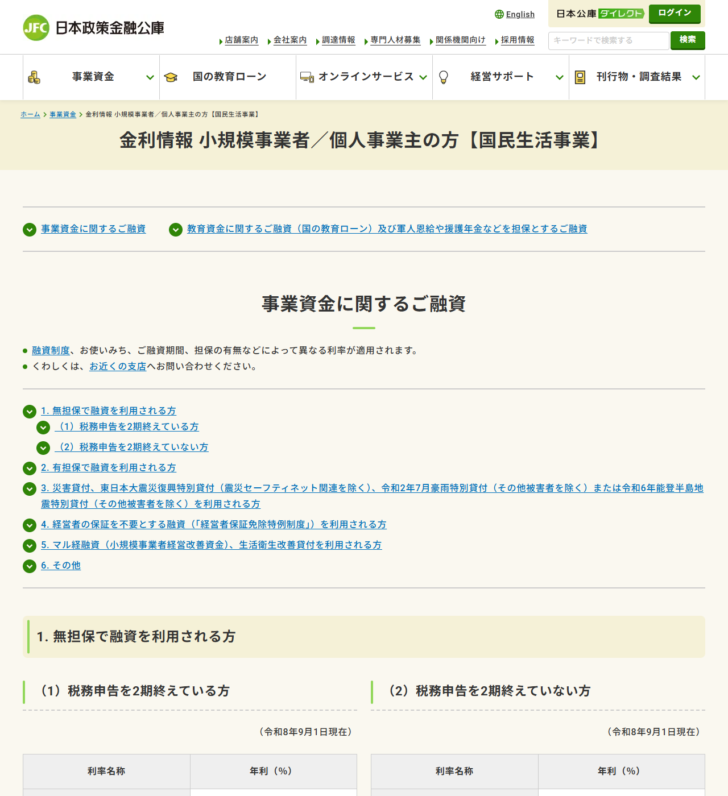The width and height of the screenshot is (728, 796).
Task: Jump to (2) 税務申告を2期終えていない方 link
Action: (x=131, y=447)
